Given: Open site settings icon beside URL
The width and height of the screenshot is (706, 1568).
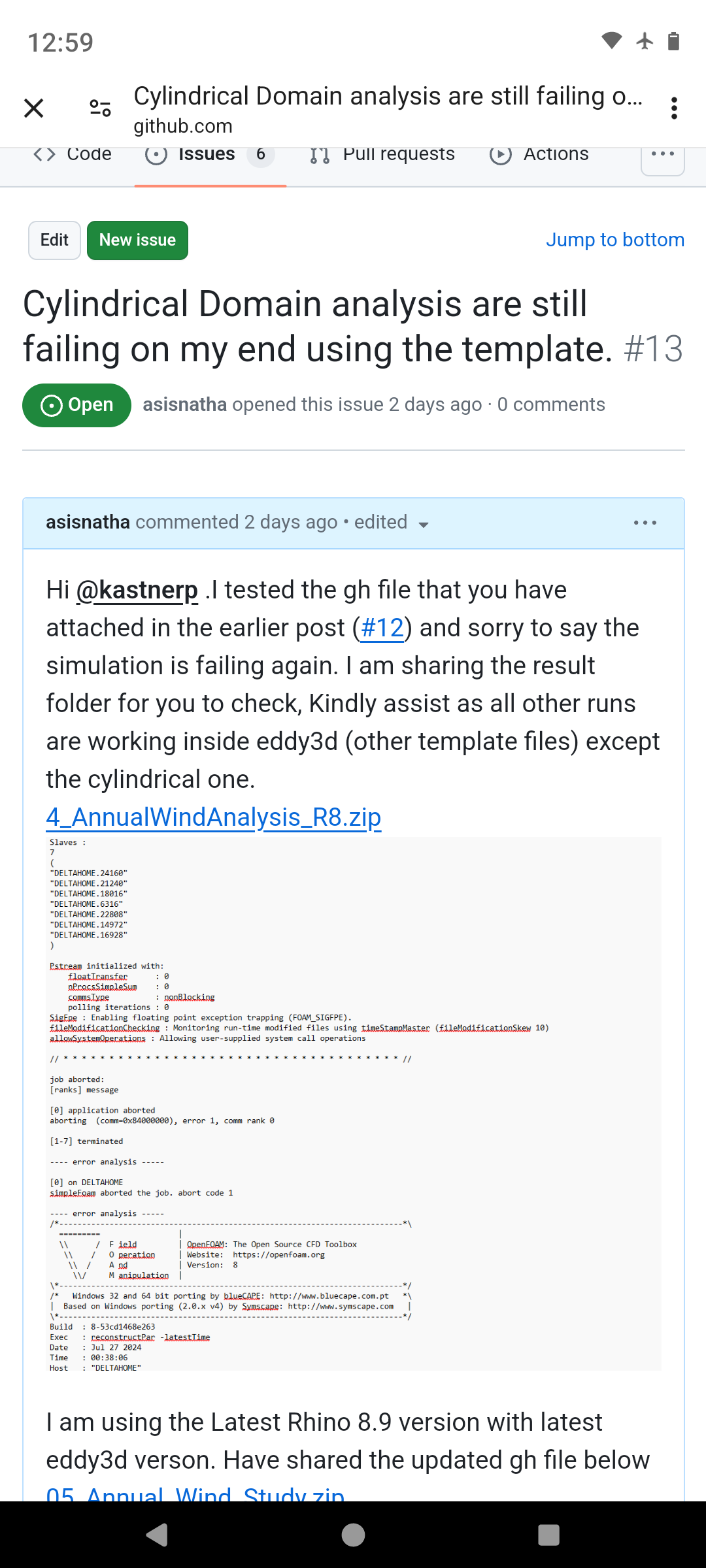Looking at the screenshot, I should click(100, 108).
